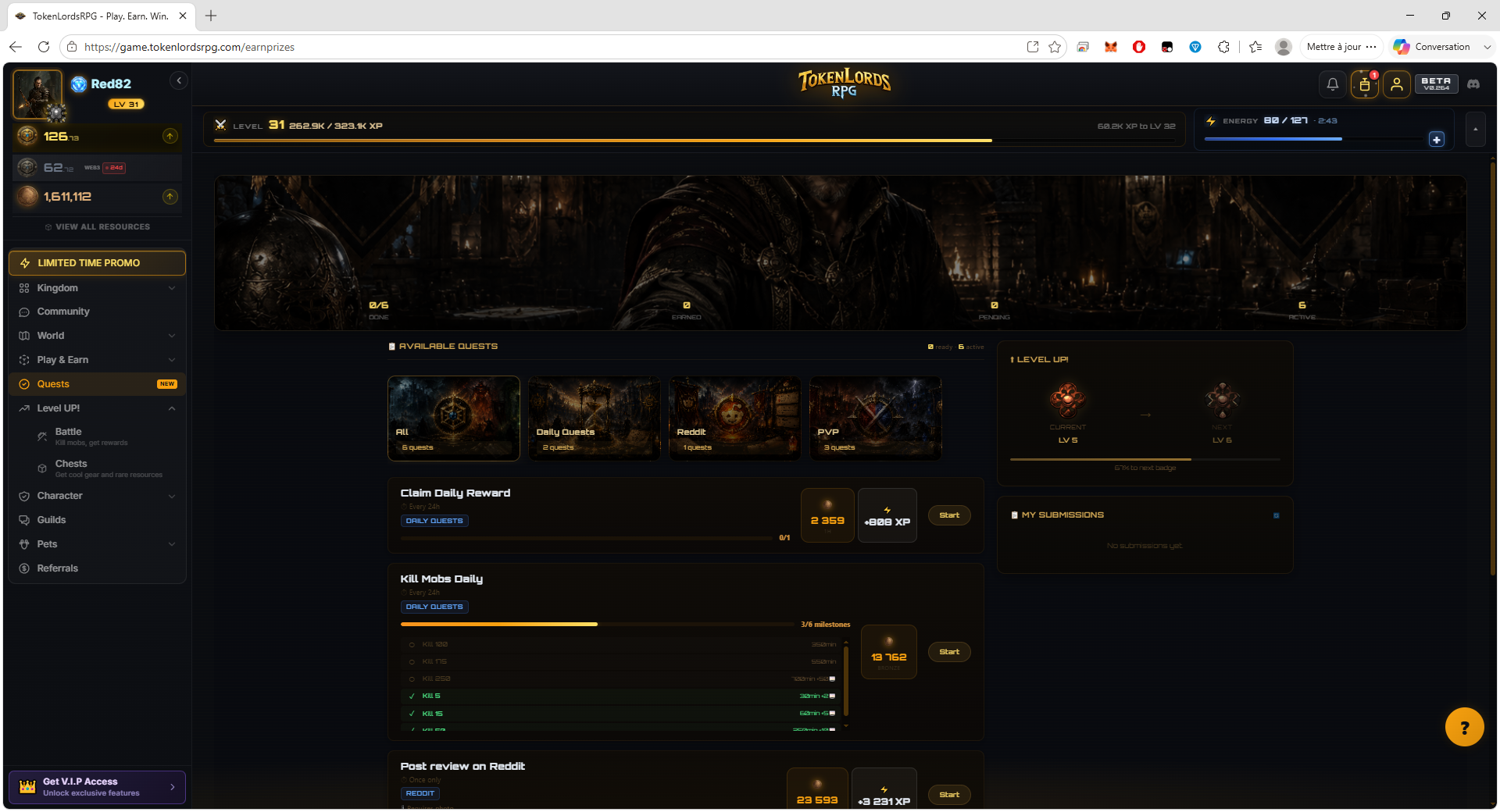Collapse the left sidebar panel
The height and width of the screenshot is (812, 1500).
[x=179, y=80]
